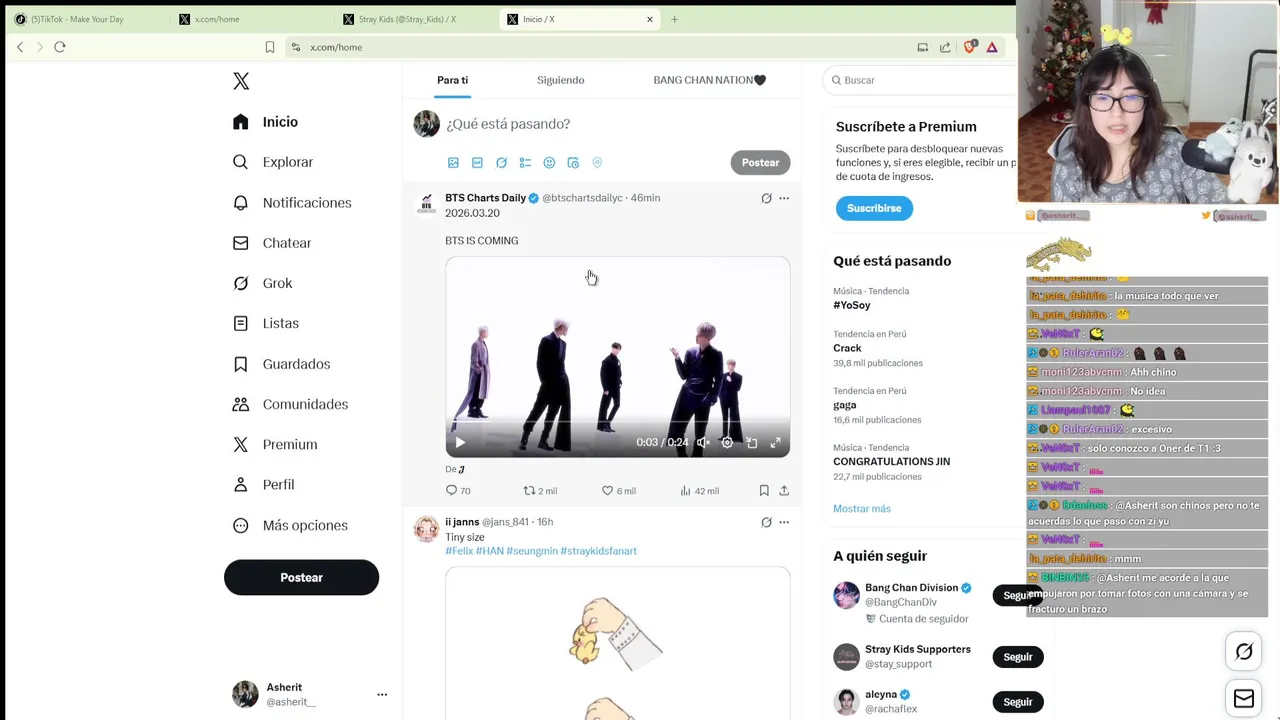Click the poll icon in composer

click(525, 163)
